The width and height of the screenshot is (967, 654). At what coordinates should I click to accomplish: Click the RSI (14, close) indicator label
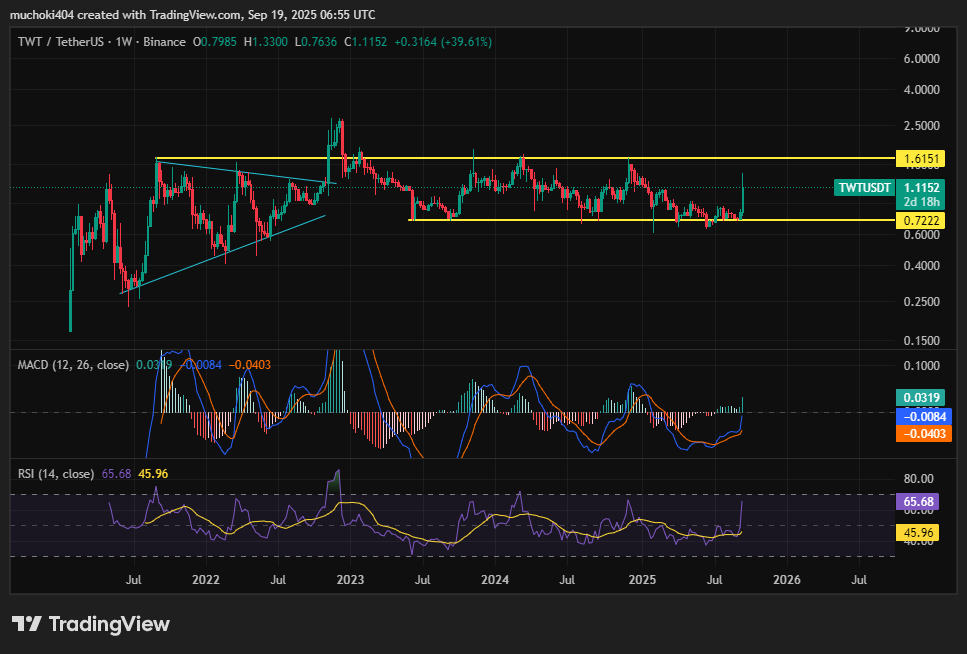point(56,474)
